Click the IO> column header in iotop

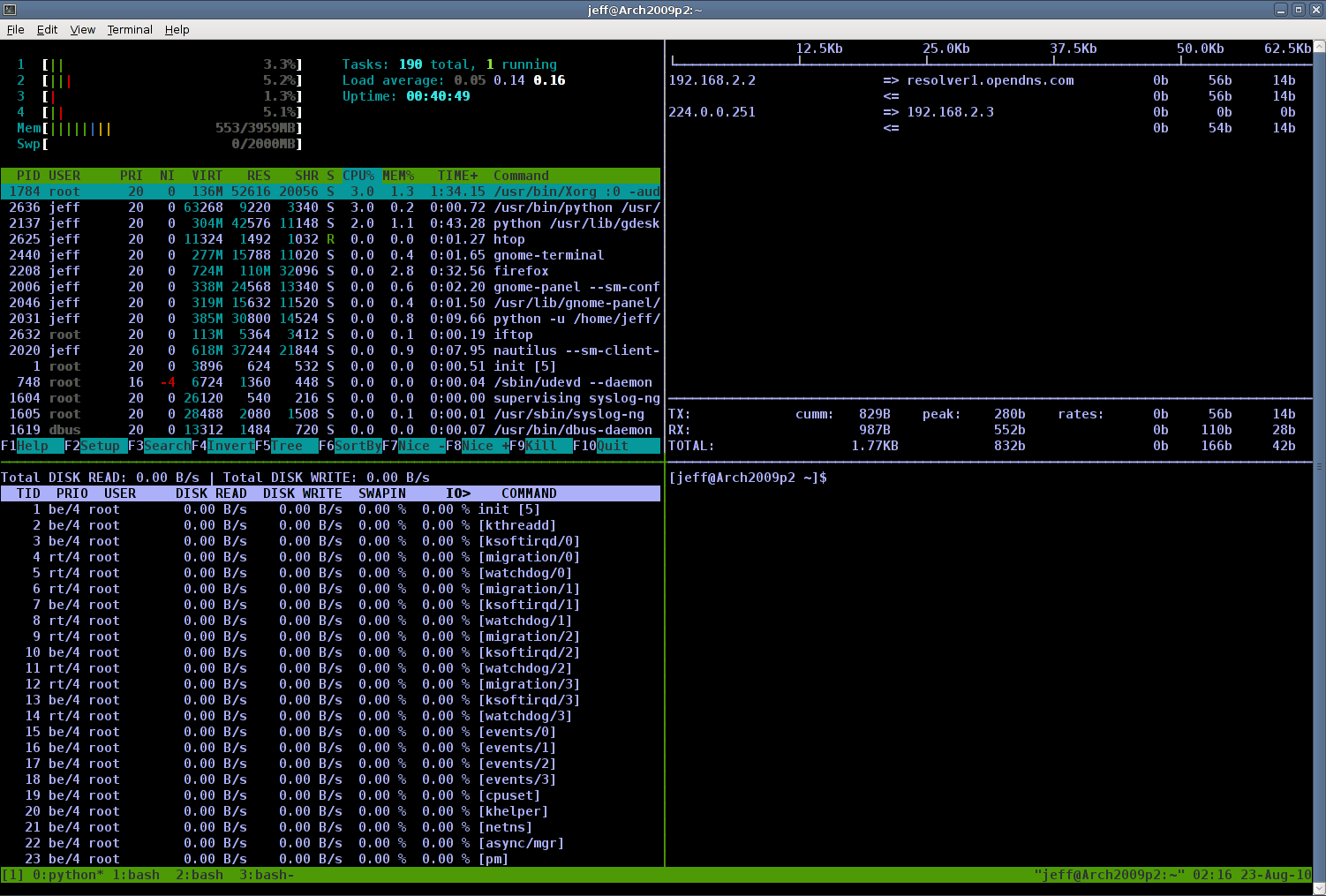tap(457, 493)
